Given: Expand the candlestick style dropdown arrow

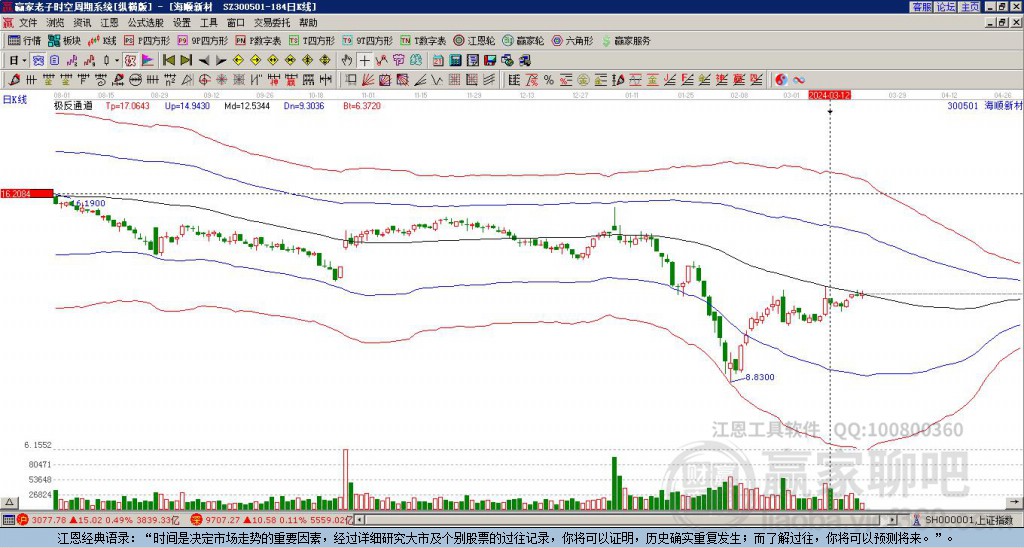Looking at the screenshot, I should [x=116, y=61].
